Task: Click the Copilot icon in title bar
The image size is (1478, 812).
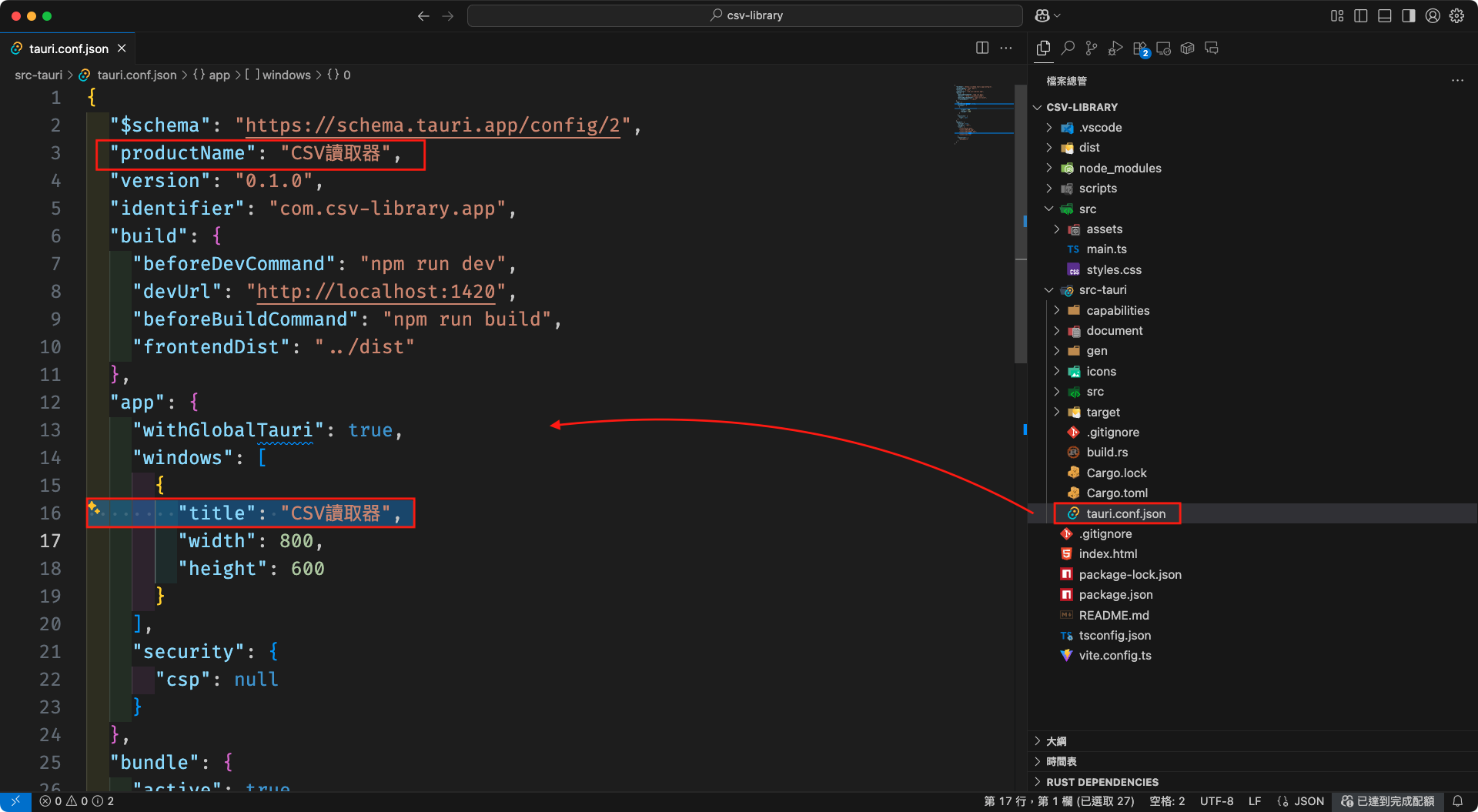Action: click(x=1042, y=15)
